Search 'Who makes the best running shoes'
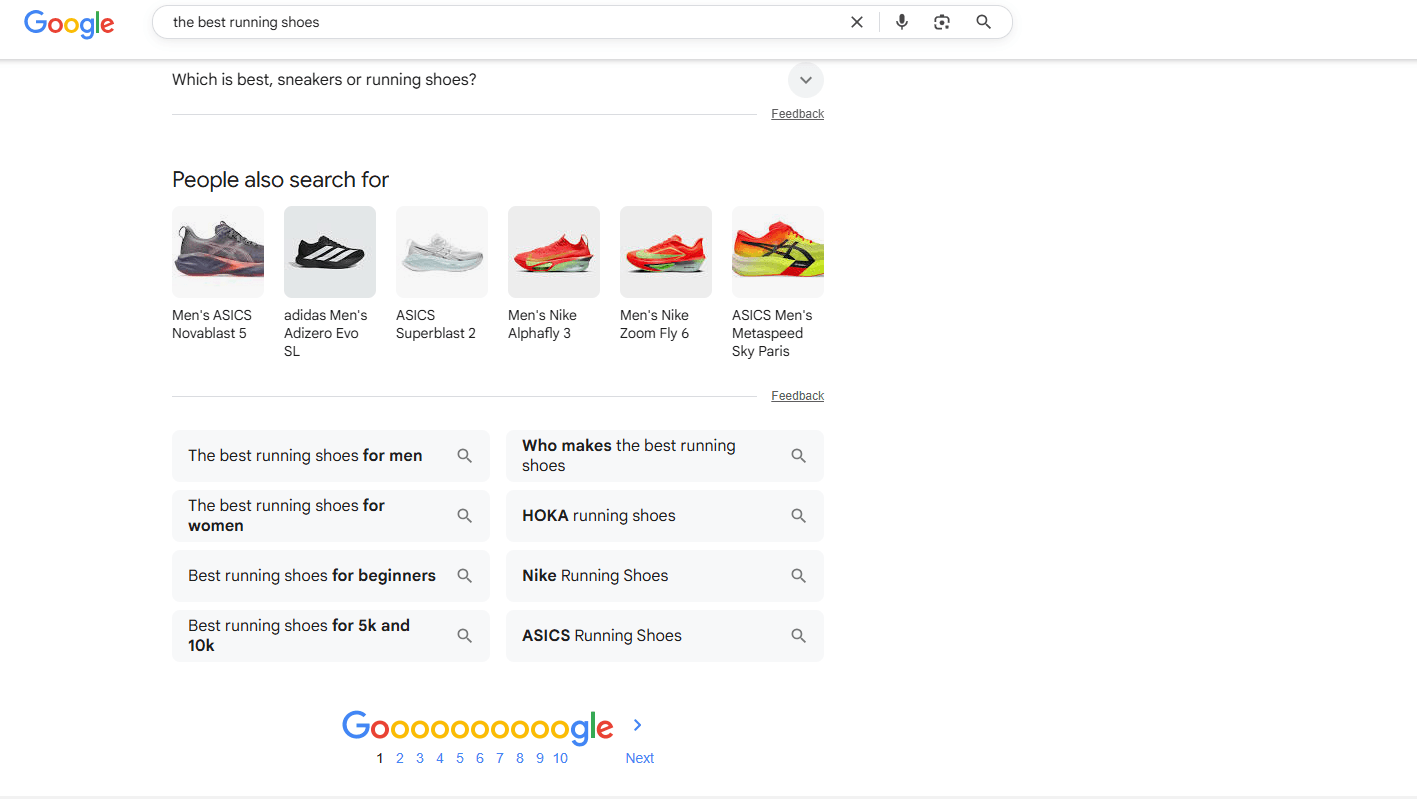The image size is (1417, 799). 665,456
